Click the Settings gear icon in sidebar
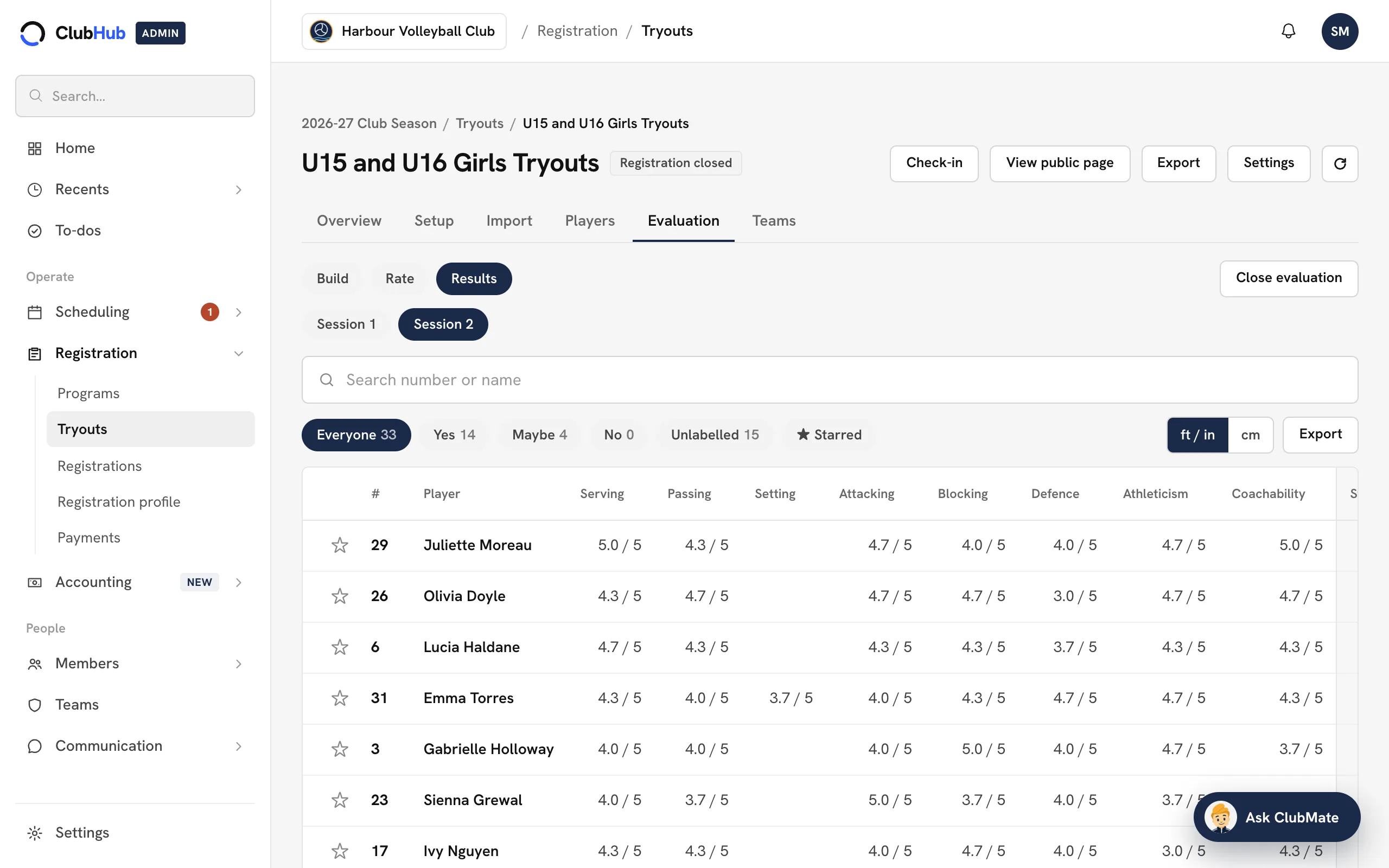This screenshot has width=1389, height=868. coord(34,833)
